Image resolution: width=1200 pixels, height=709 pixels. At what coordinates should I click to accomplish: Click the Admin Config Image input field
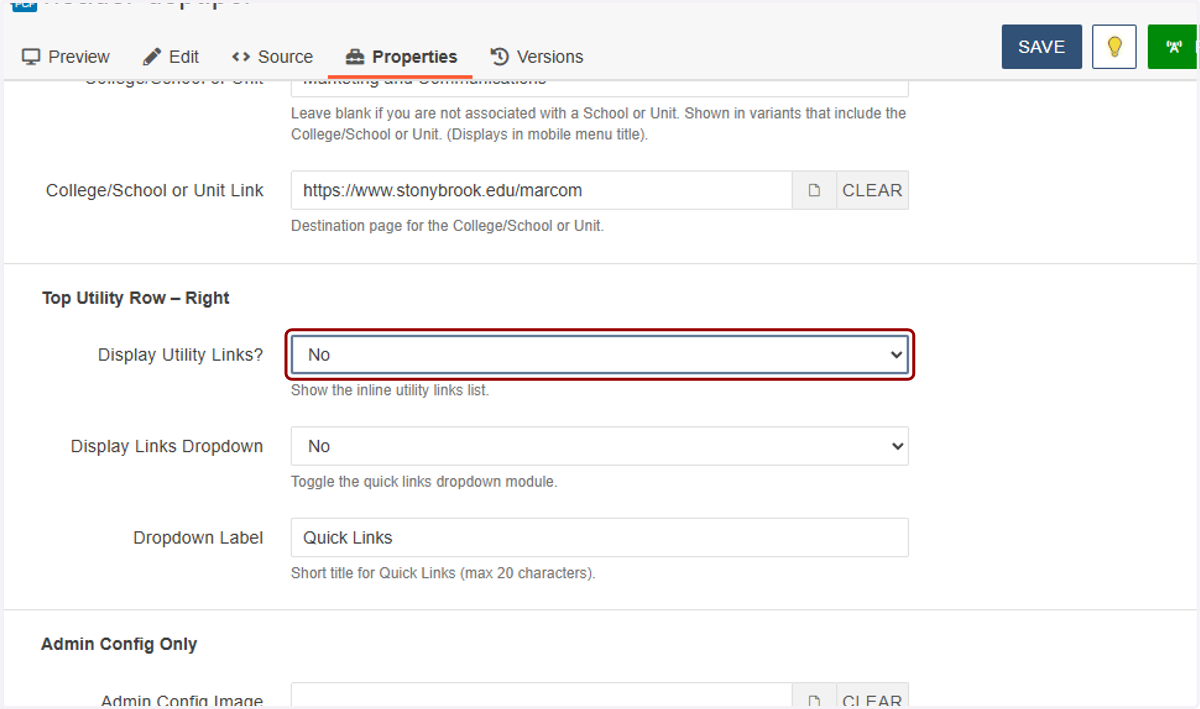point(542,696)
